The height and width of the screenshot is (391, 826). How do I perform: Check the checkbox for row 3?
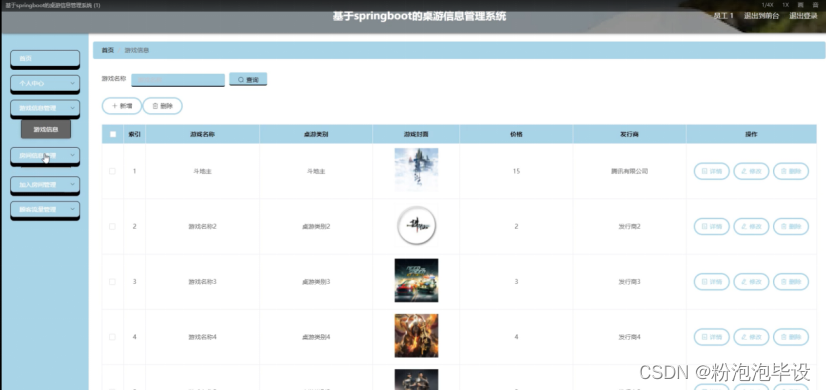click(x=112, y=282)
